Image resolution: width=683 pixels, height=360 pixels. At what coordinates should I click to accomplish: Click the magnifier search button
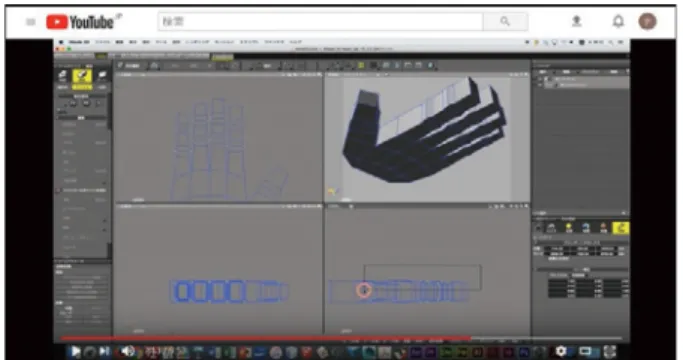click(x=505, y=21)
